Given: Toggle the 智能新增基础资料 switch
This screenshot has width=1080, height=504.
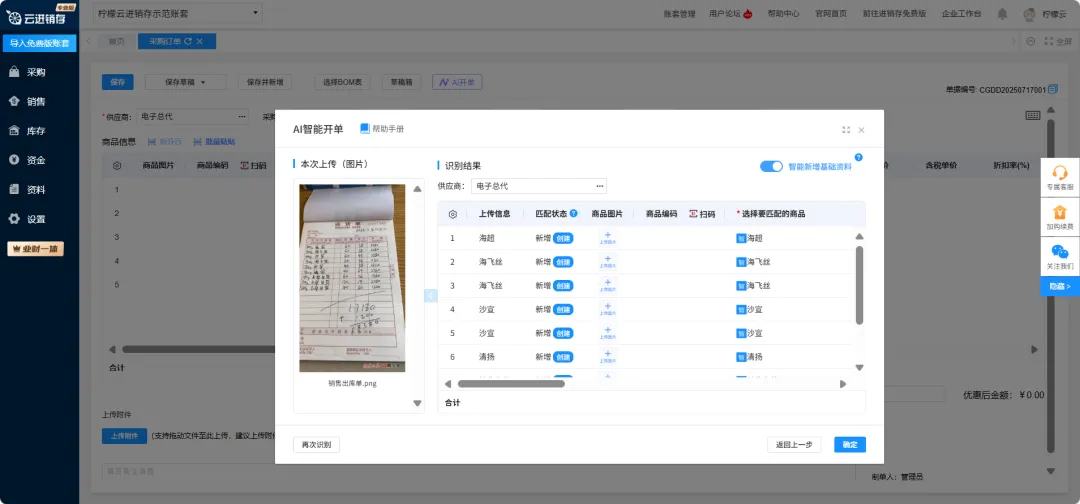Looking at the screenshot, I should [x=771, y=167].
